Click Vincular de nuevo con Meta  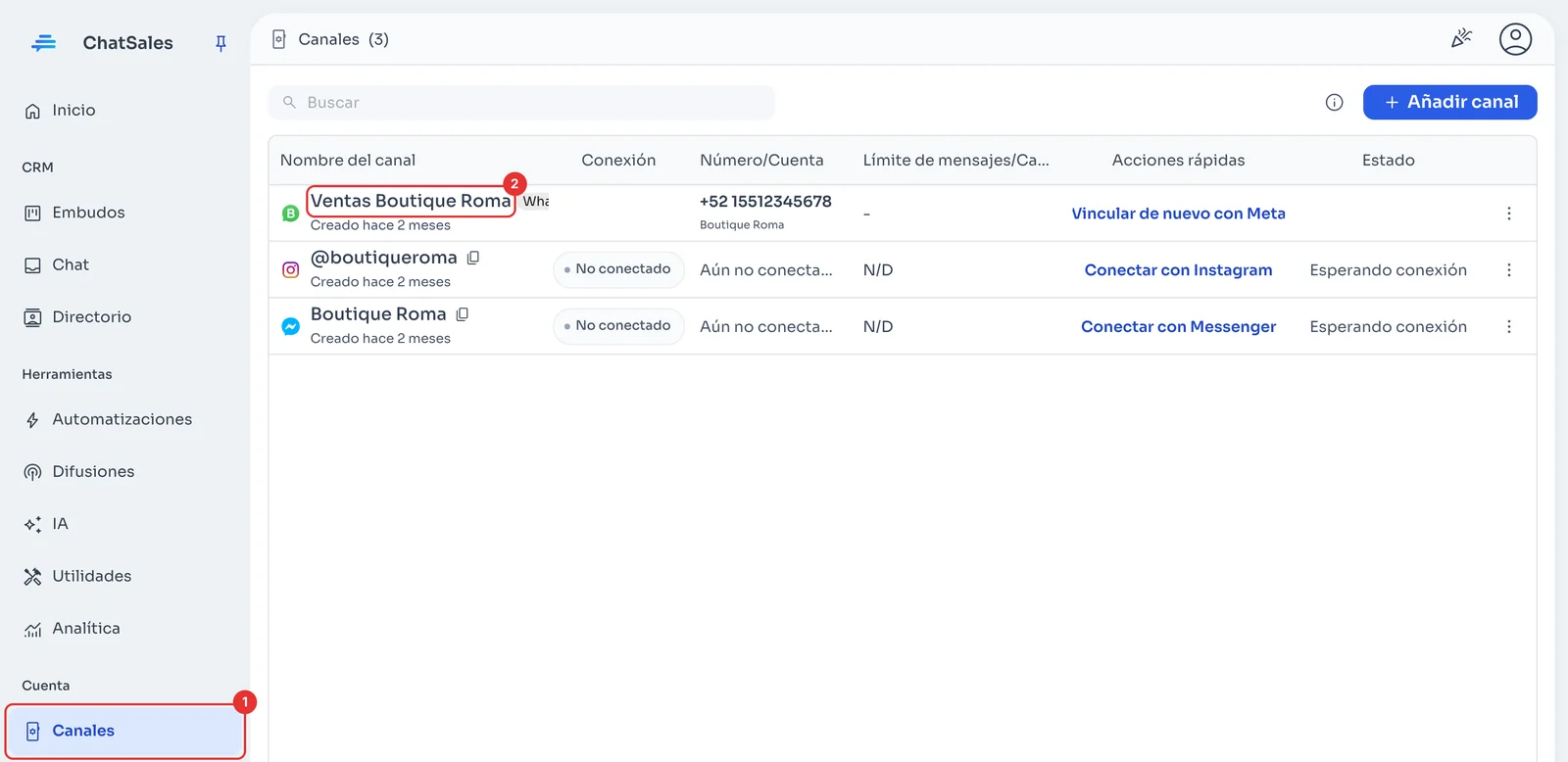click(1178, 214)
